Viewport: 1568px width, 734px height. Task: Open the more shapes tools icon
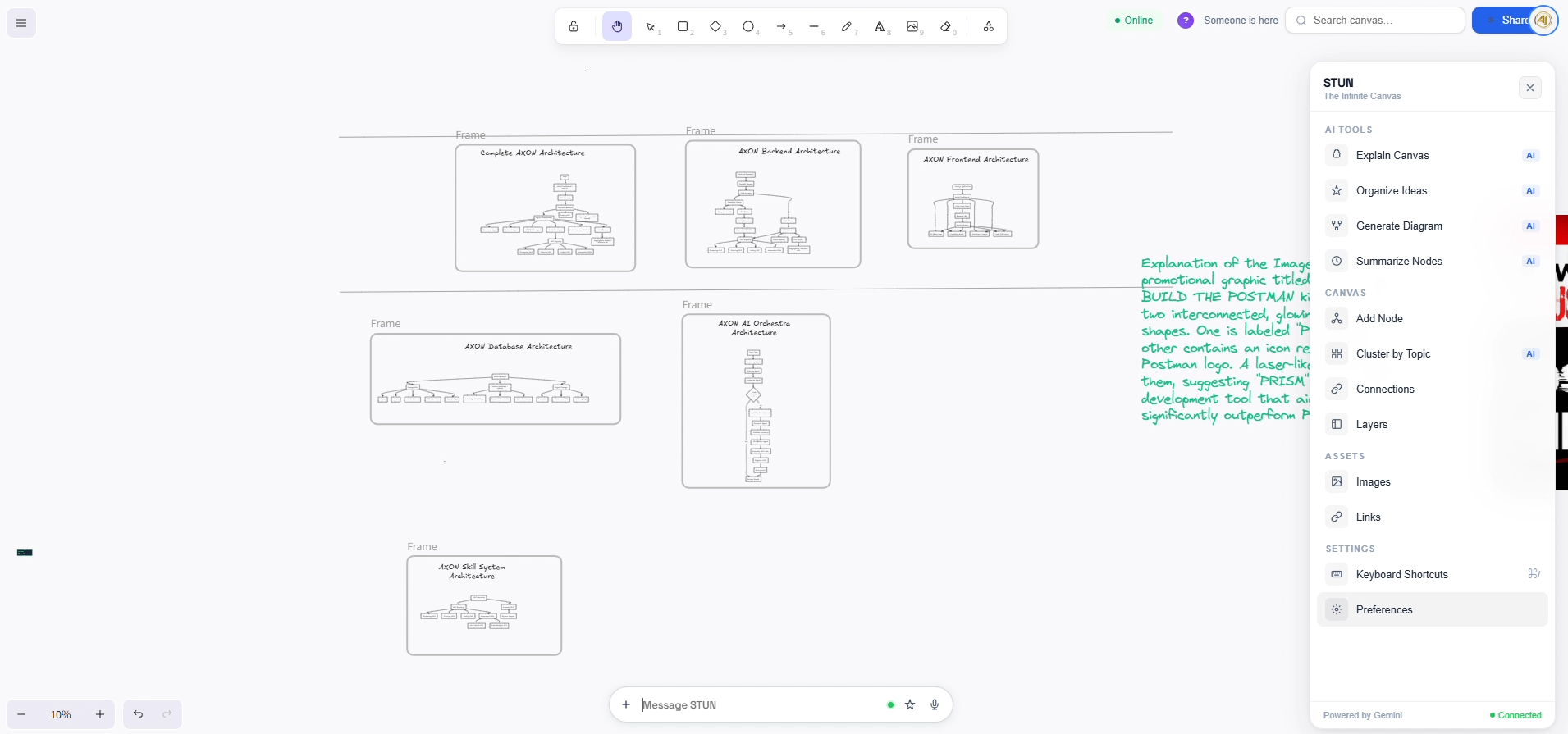click(989, 26)
